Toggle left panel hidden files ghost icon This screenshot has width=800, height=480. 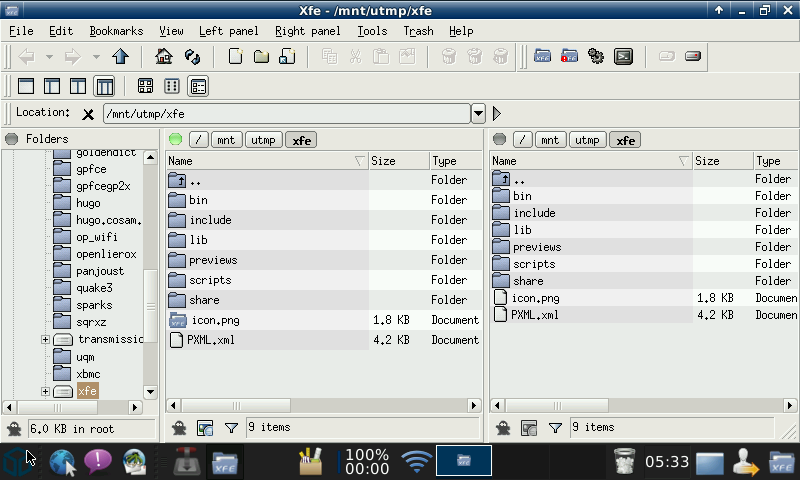tap(179, 427)
